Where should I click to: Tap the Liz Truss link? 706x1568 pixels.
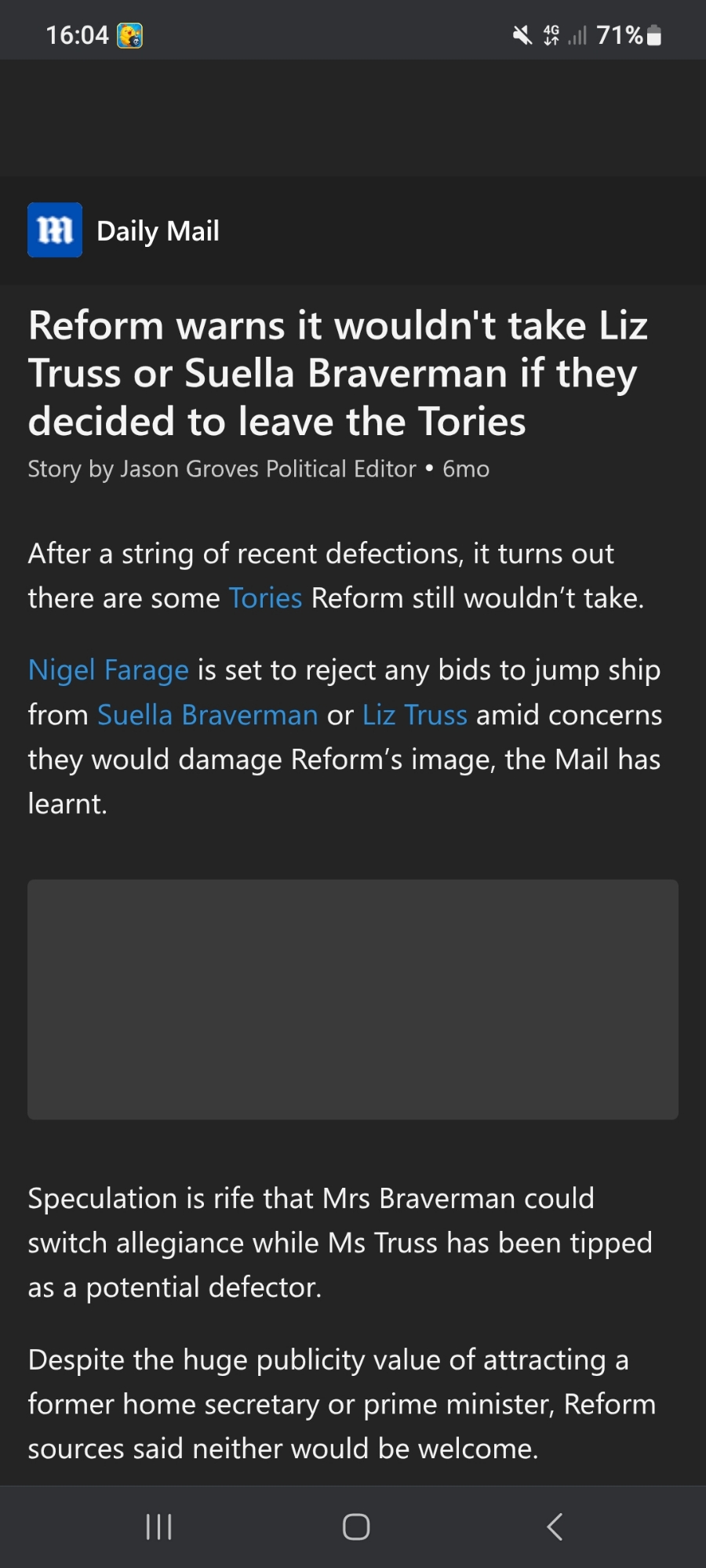[x=415, y=715]
